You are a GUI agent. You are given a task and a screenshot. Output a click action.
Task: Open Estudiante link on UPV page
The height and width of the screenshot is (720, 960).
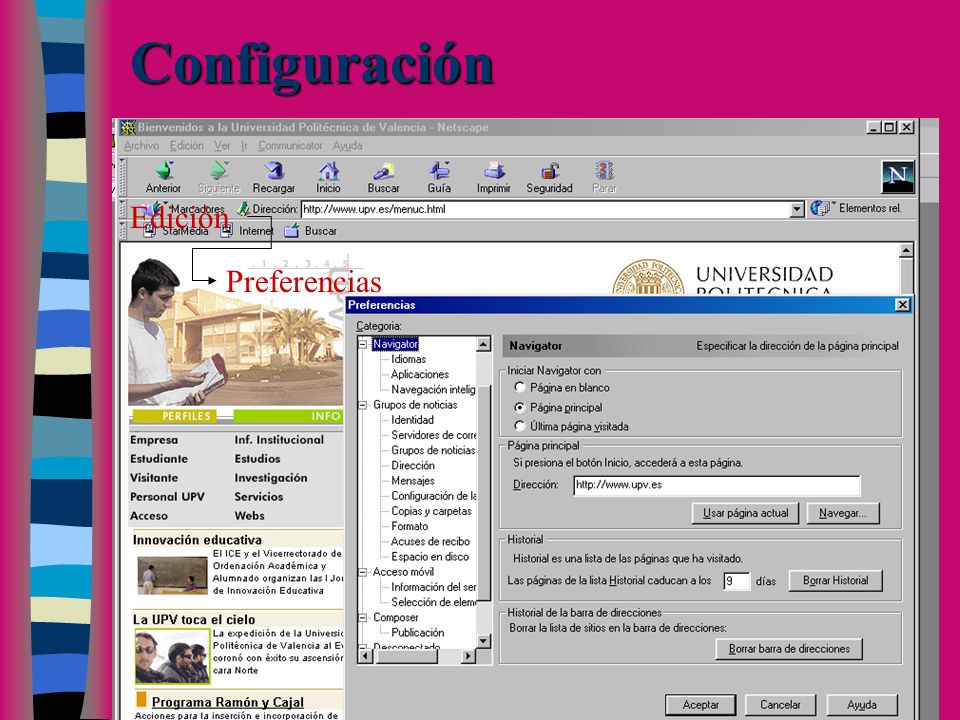click(159, 459)
